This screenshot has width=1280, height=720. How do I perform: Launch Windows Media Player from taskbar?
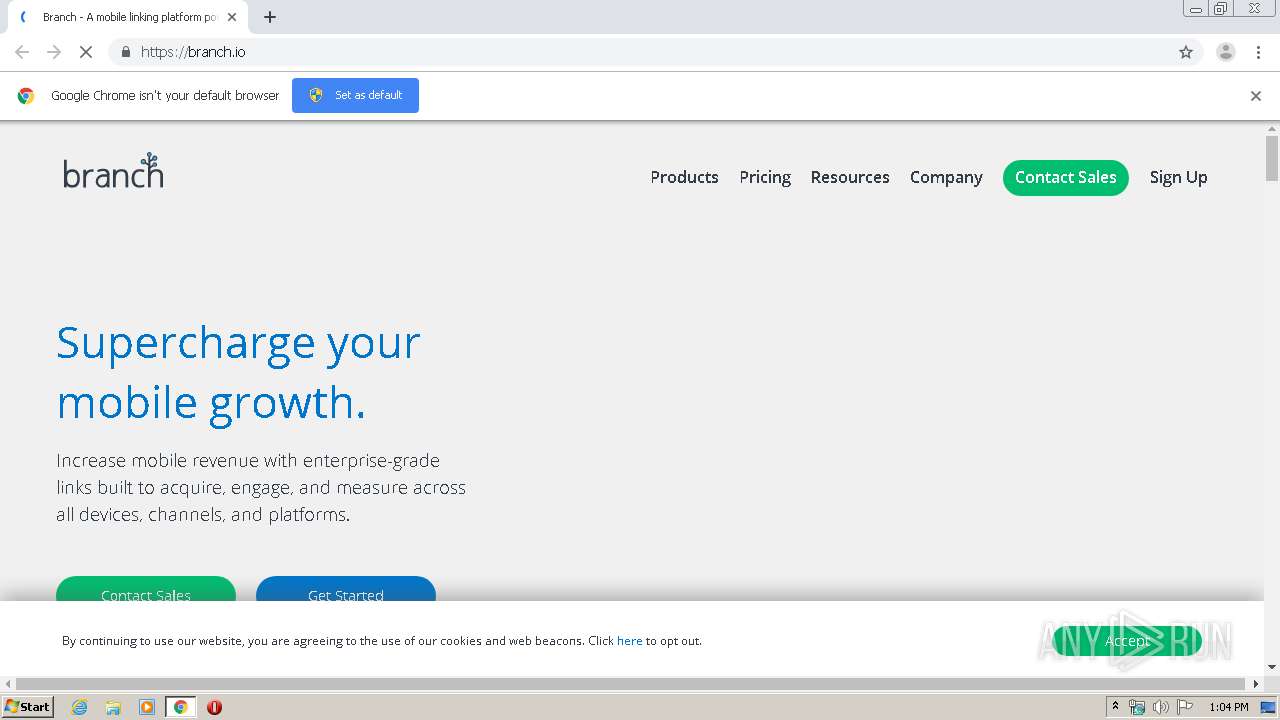coord(147,707)
